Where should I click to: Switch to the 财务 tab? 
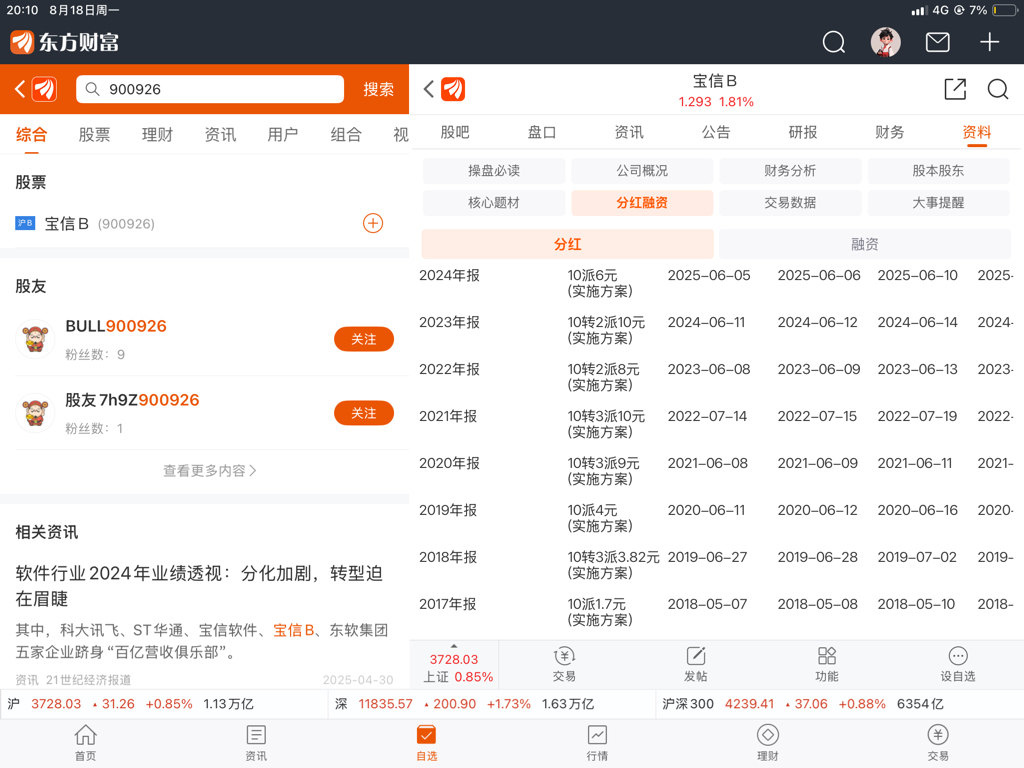pos(889,133)
